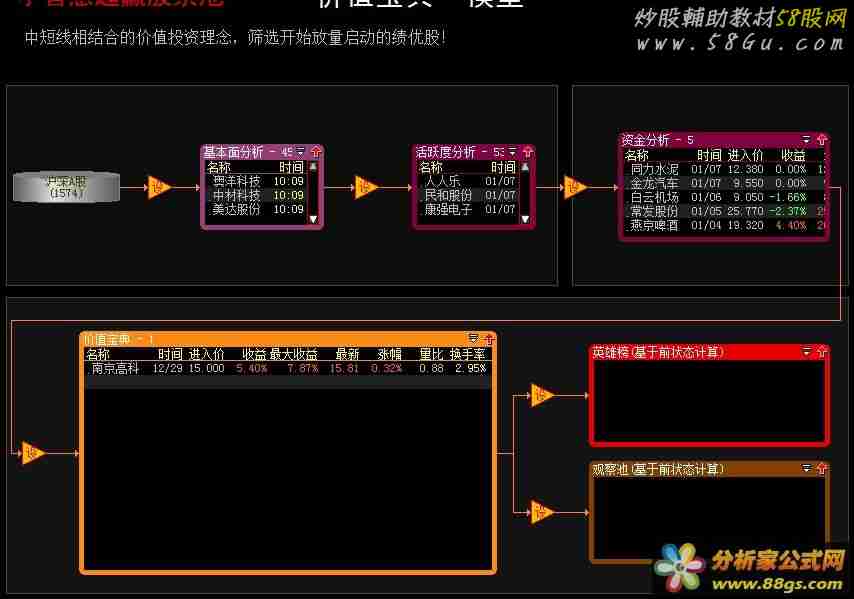This screenshot has height=599, width=854.
Task: Click scroll-up arrow in 基本面分析 list
Action: click(313, 167)
